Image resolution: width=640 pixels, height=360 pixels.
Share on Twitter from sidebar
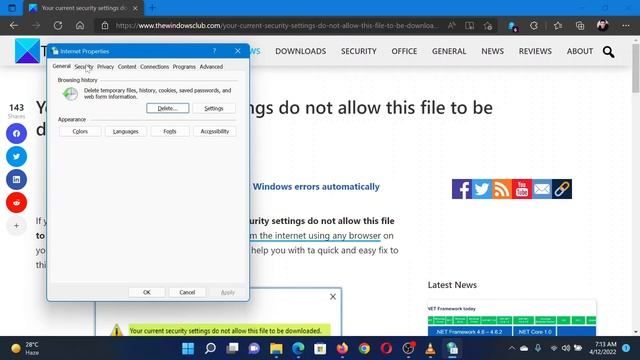pos(16,156)
